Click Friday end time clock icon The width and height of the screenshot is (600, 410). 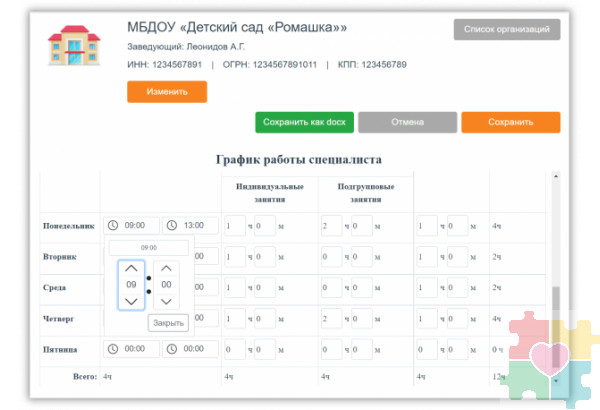[172, 349]
